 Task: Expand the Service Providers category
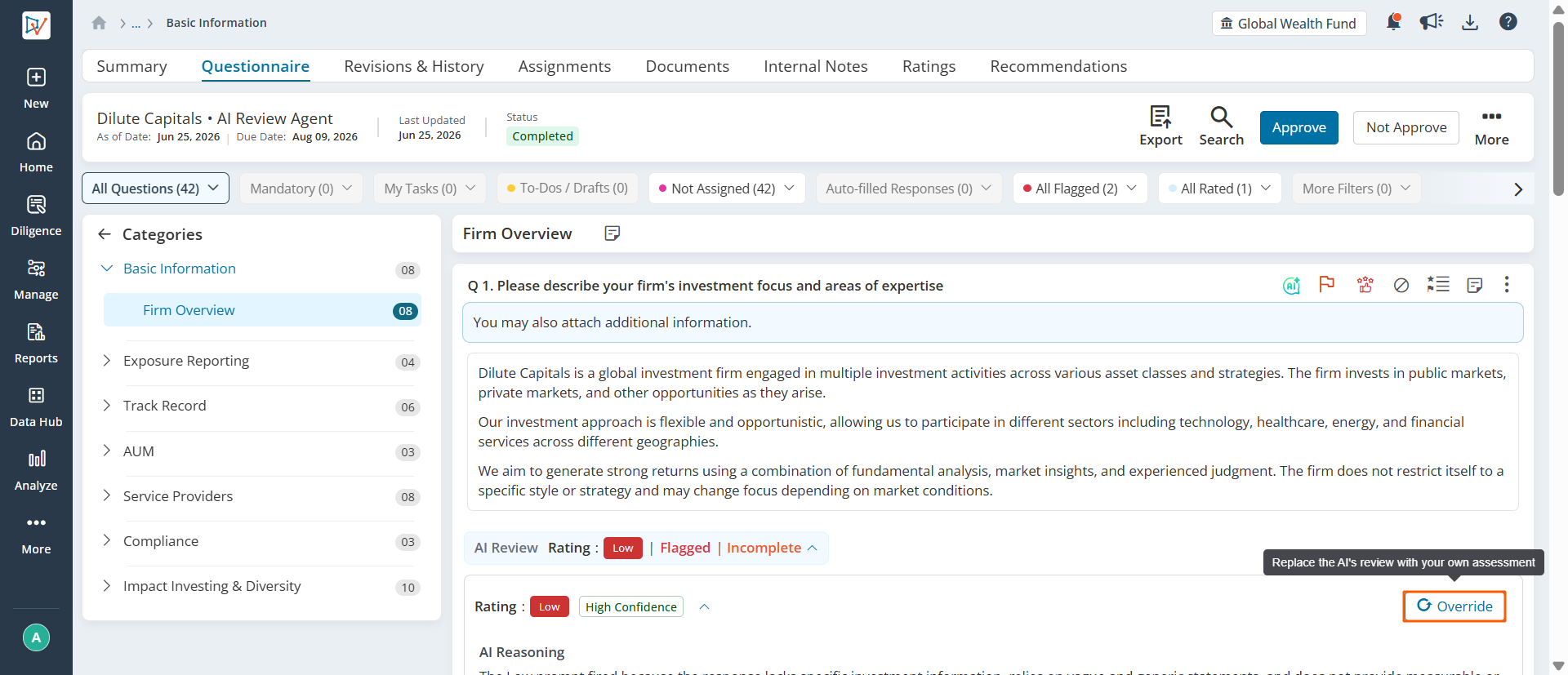tap(107, 495)
